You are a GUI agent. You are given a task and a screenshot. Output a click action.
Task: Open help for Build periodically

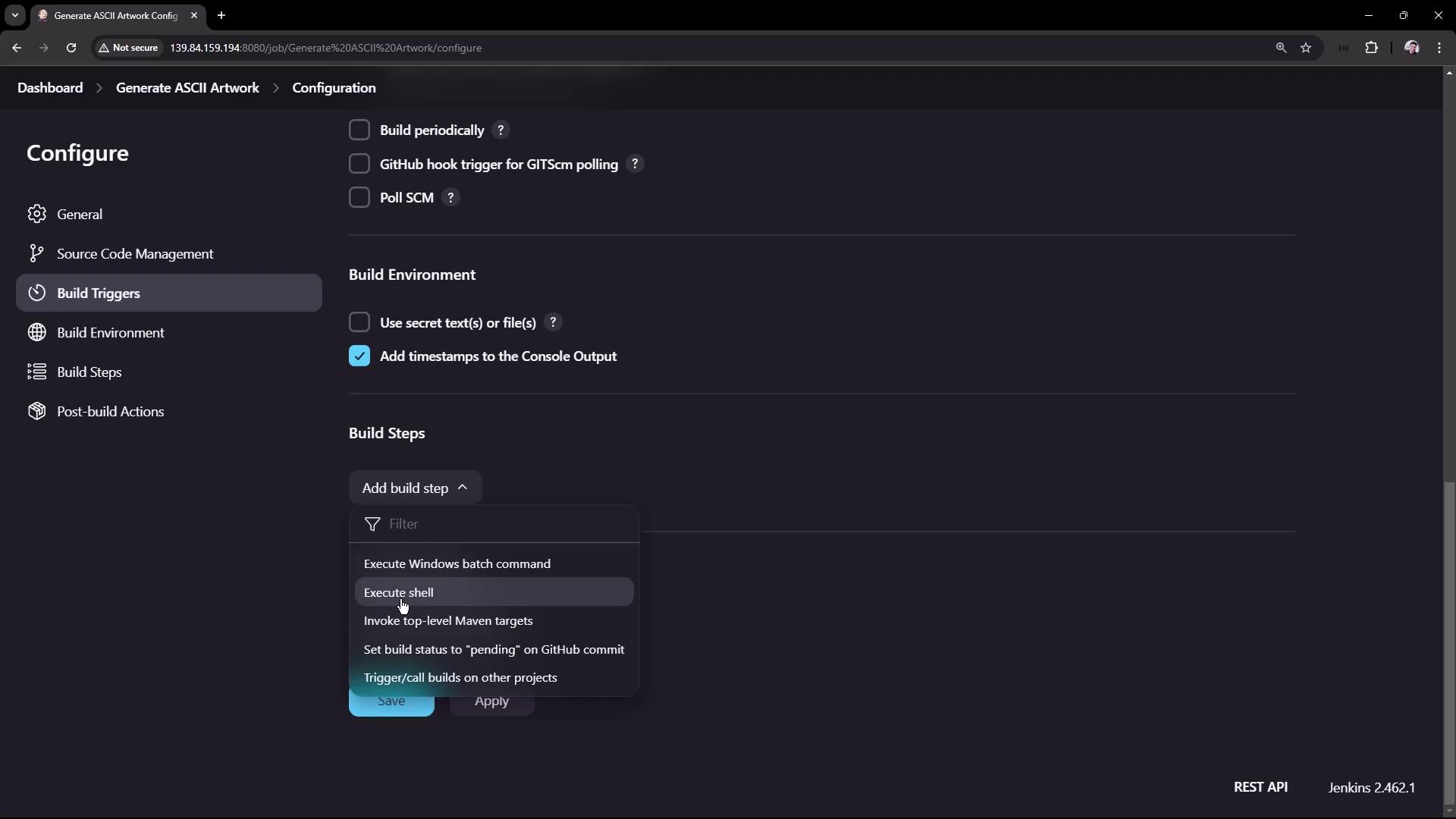point(500,130)
